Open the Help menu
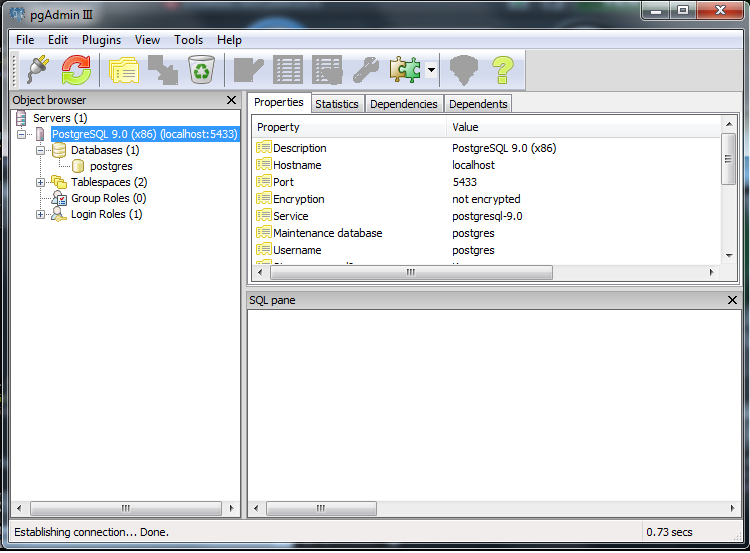The width and height of the screenshot is (750, 553). 229,40
